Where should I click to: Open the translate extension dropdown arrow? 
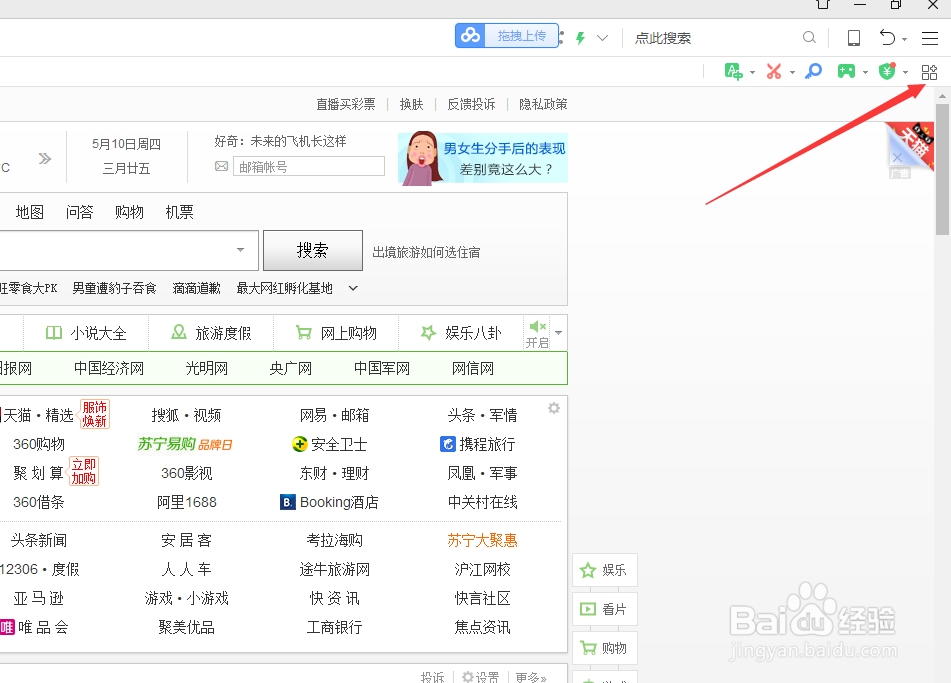coord(753,73)
